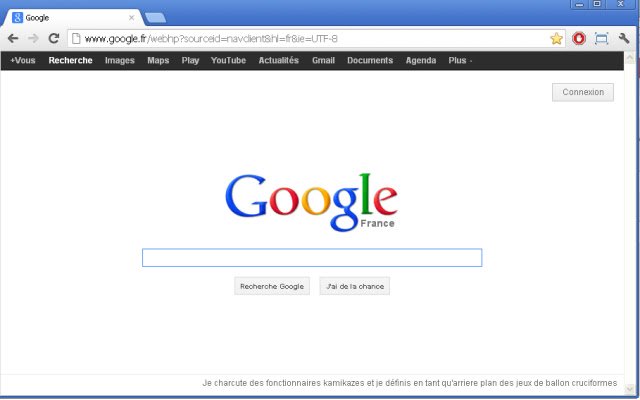Reload the page with the refresh icon
The height and width of the screenshot is (400, 640).
click(x=54, y=38)
